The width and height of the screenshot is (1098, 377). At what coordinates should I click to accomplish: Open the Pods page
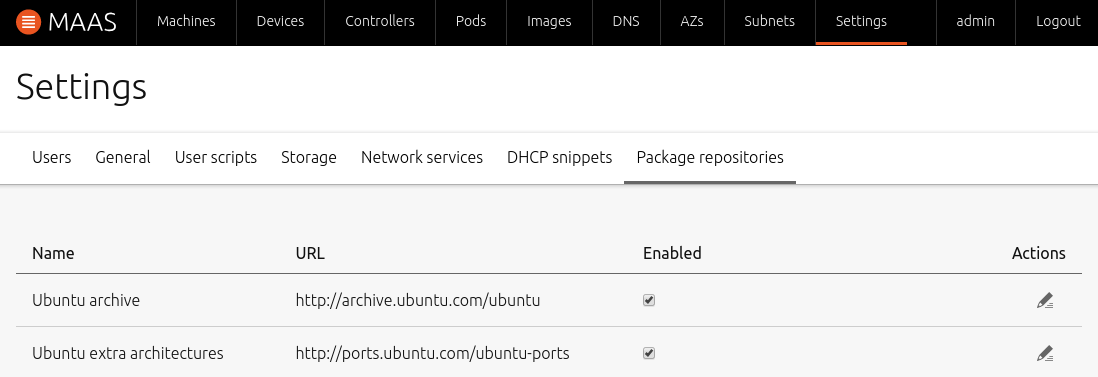(x=471, y=22)
